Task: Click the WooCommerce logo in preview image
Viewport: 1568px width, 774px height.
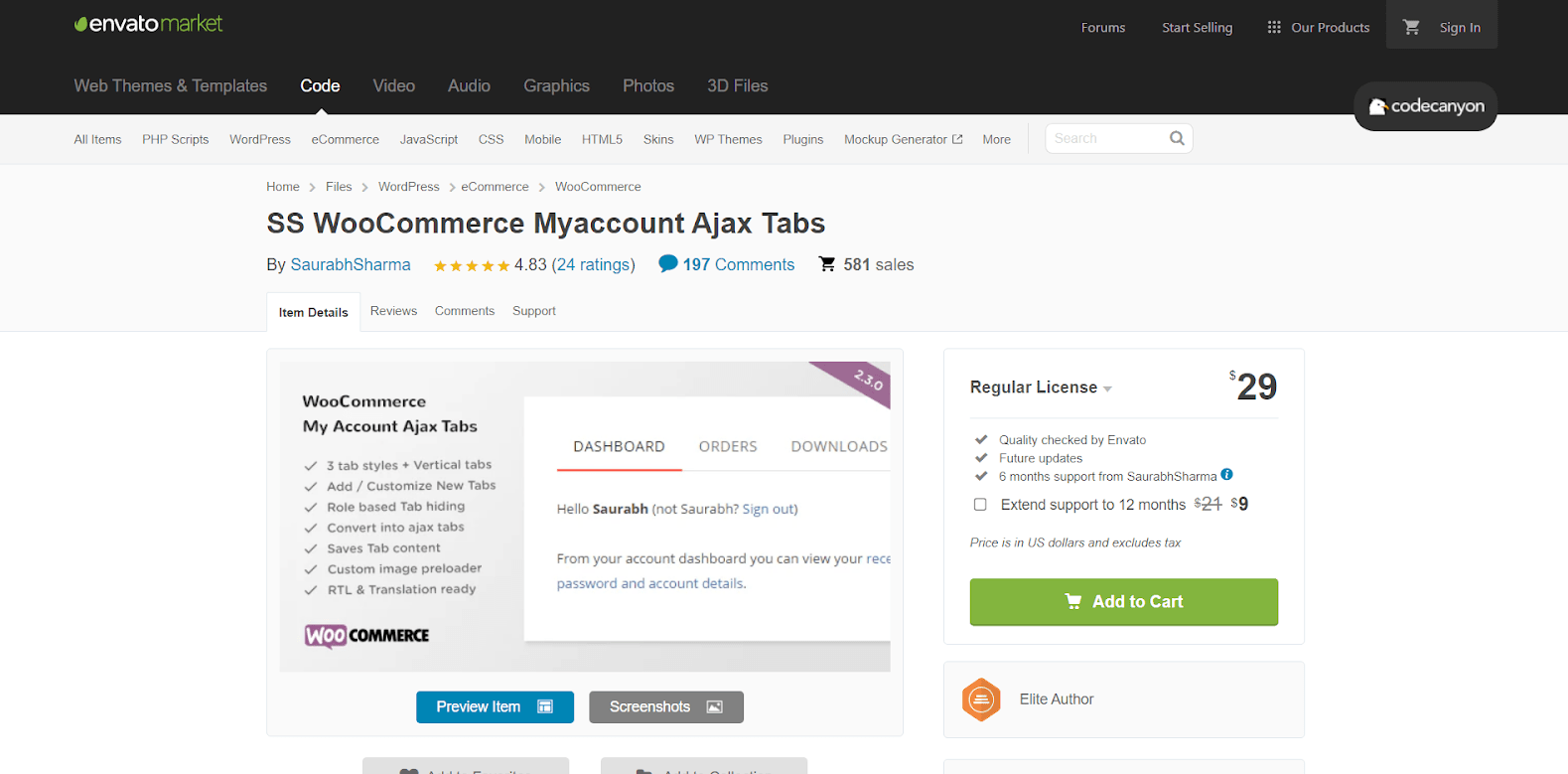Action: coord(367,635)
